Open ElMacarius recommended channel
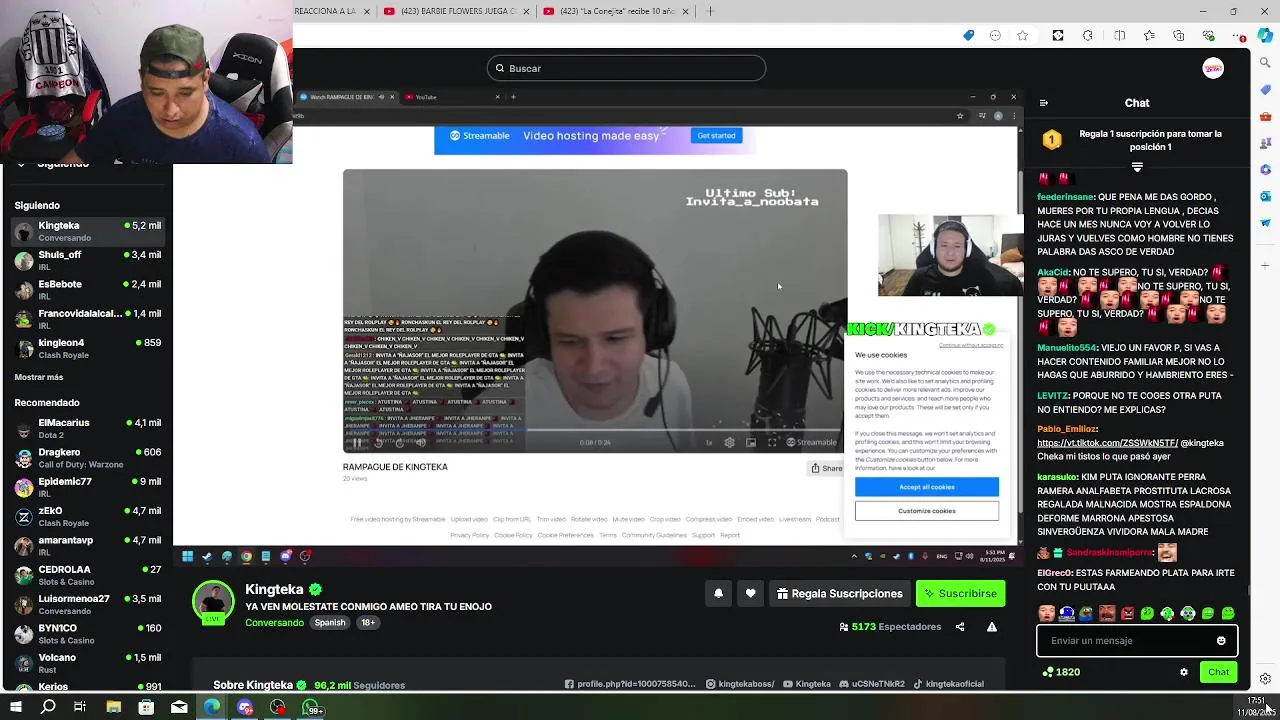This screenshot has height=720, width=1280. pyautogui.click(x=87, y=428)
